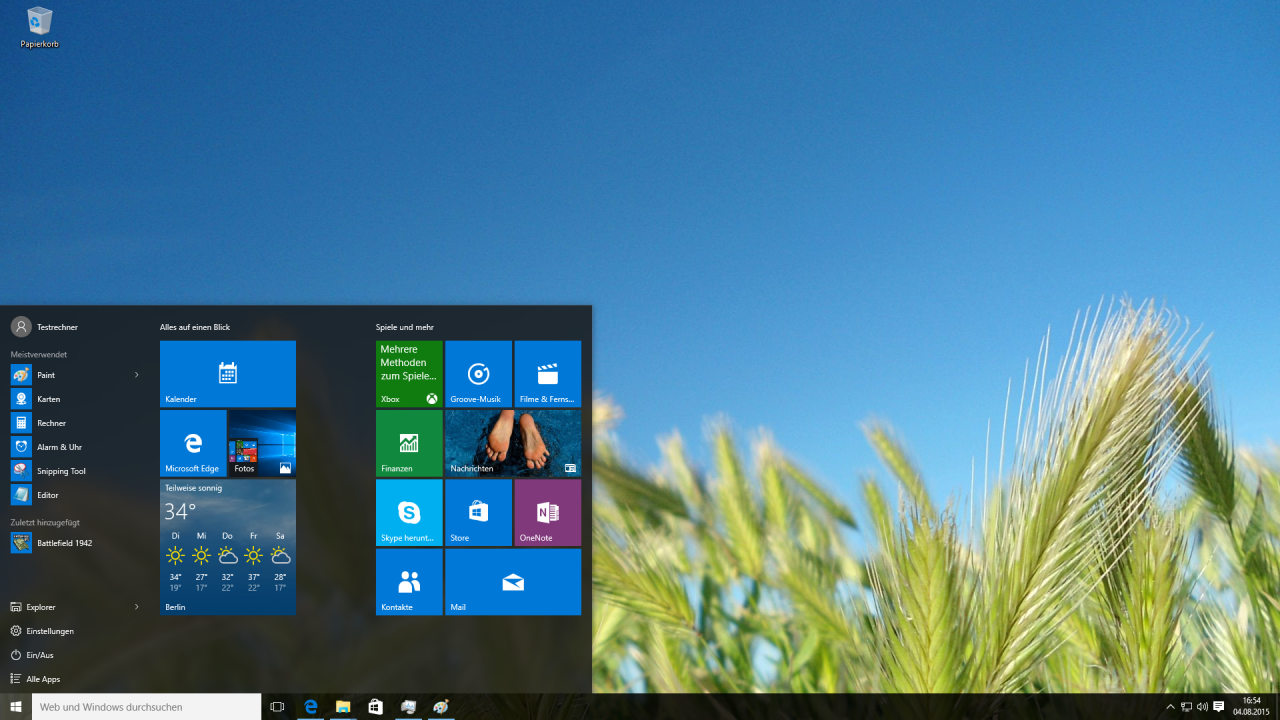The image size is (1280, 720).
Task: Launch the Microsoft Edge tile
Action: click(x=193, y=443)
